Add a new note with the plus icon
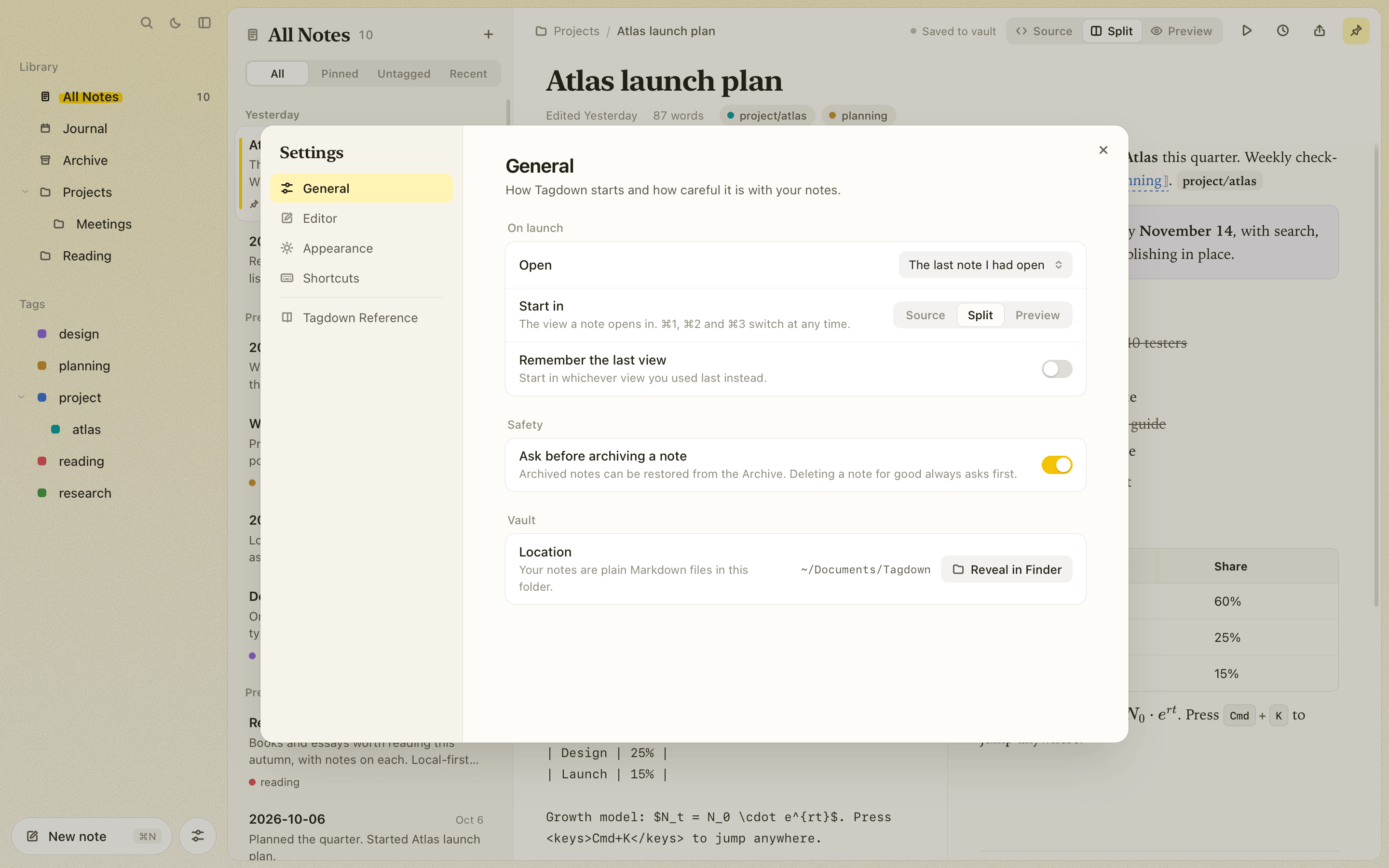This screenshot has height=868, width=1389. (489, 34)
